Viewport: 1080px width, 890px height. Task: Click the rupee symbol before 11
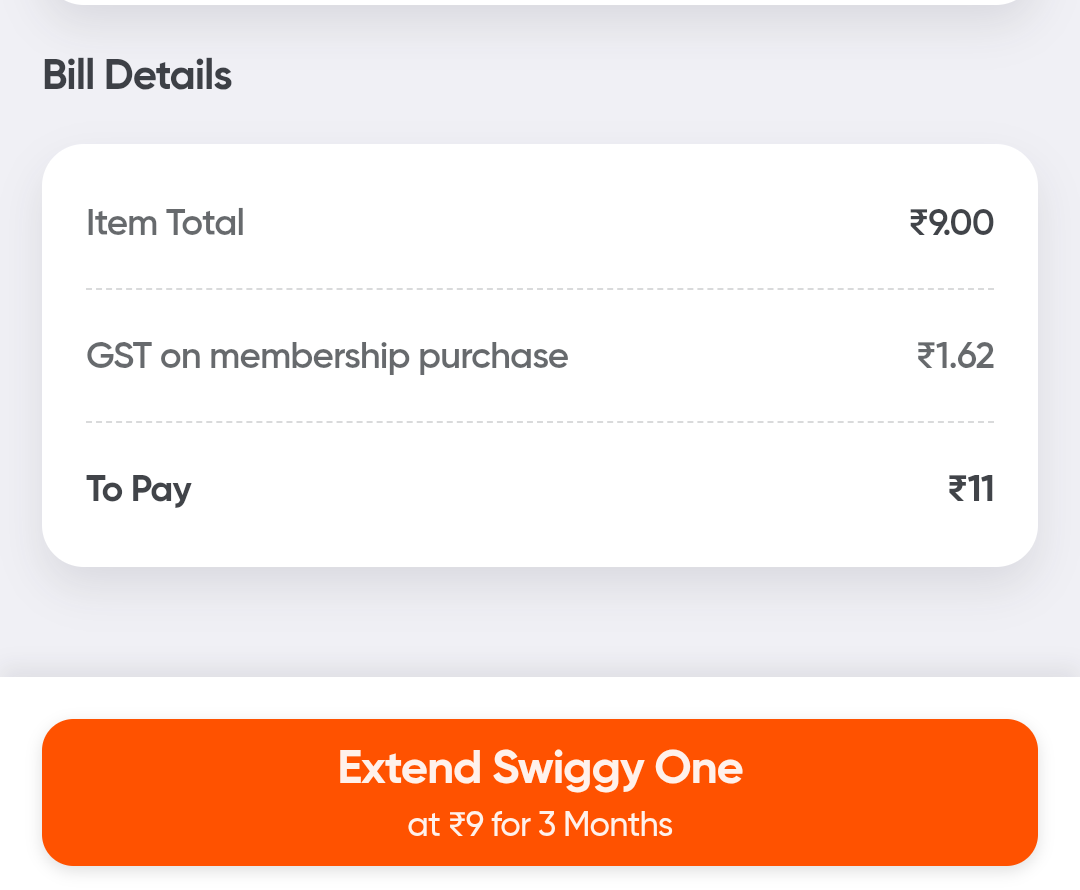coord(957,489)
